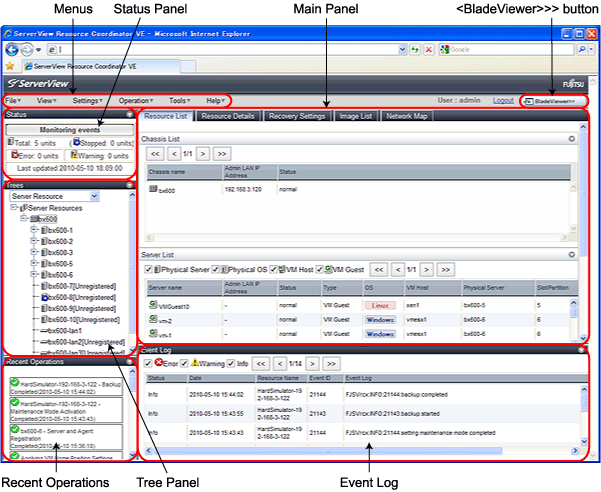The height and width of the screenshot is (492, 601).
Task: Collapse the Server Resources root node
Action: pyautogui.click(x=13, y=208)
